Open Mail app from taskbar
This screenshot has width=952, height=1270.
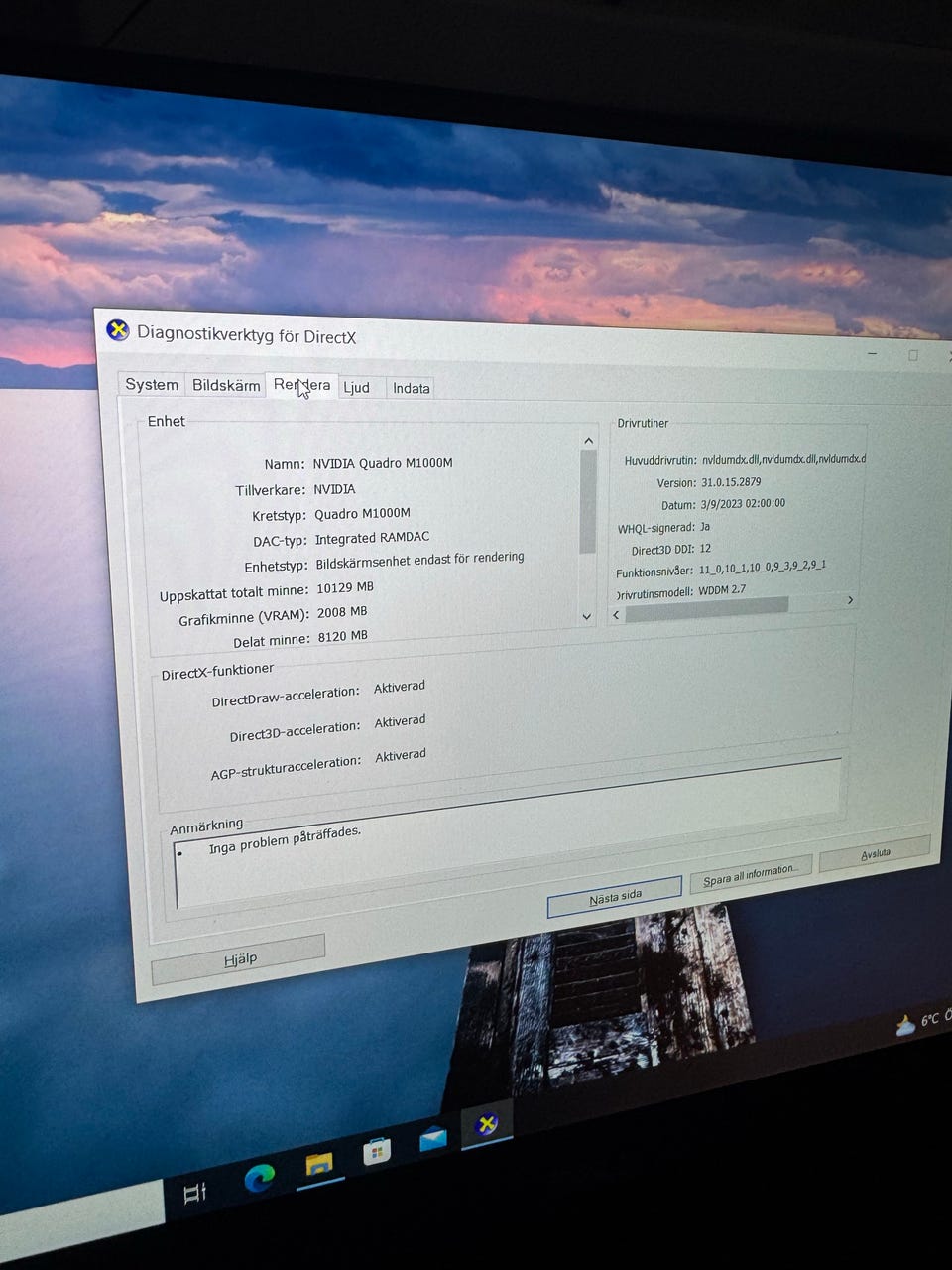433,1139
